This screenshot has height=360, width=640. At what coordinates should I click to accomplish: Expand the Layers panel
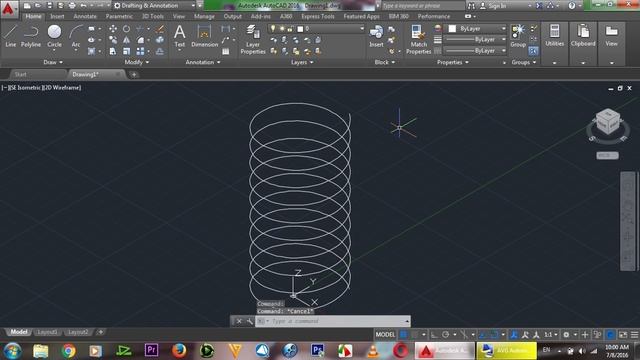(x=302, y=62)
